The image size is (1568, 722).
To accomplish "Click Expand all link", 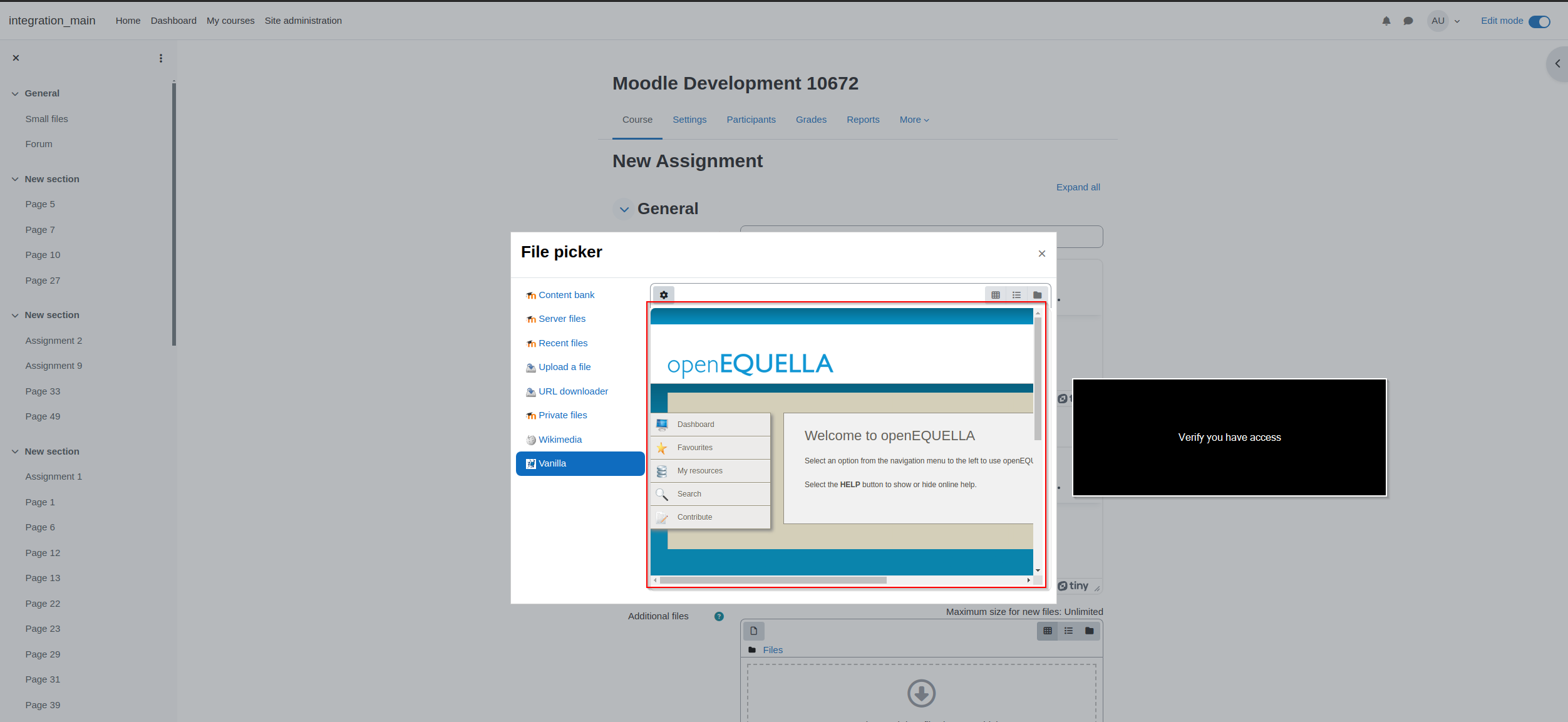I will (1078, 187).
